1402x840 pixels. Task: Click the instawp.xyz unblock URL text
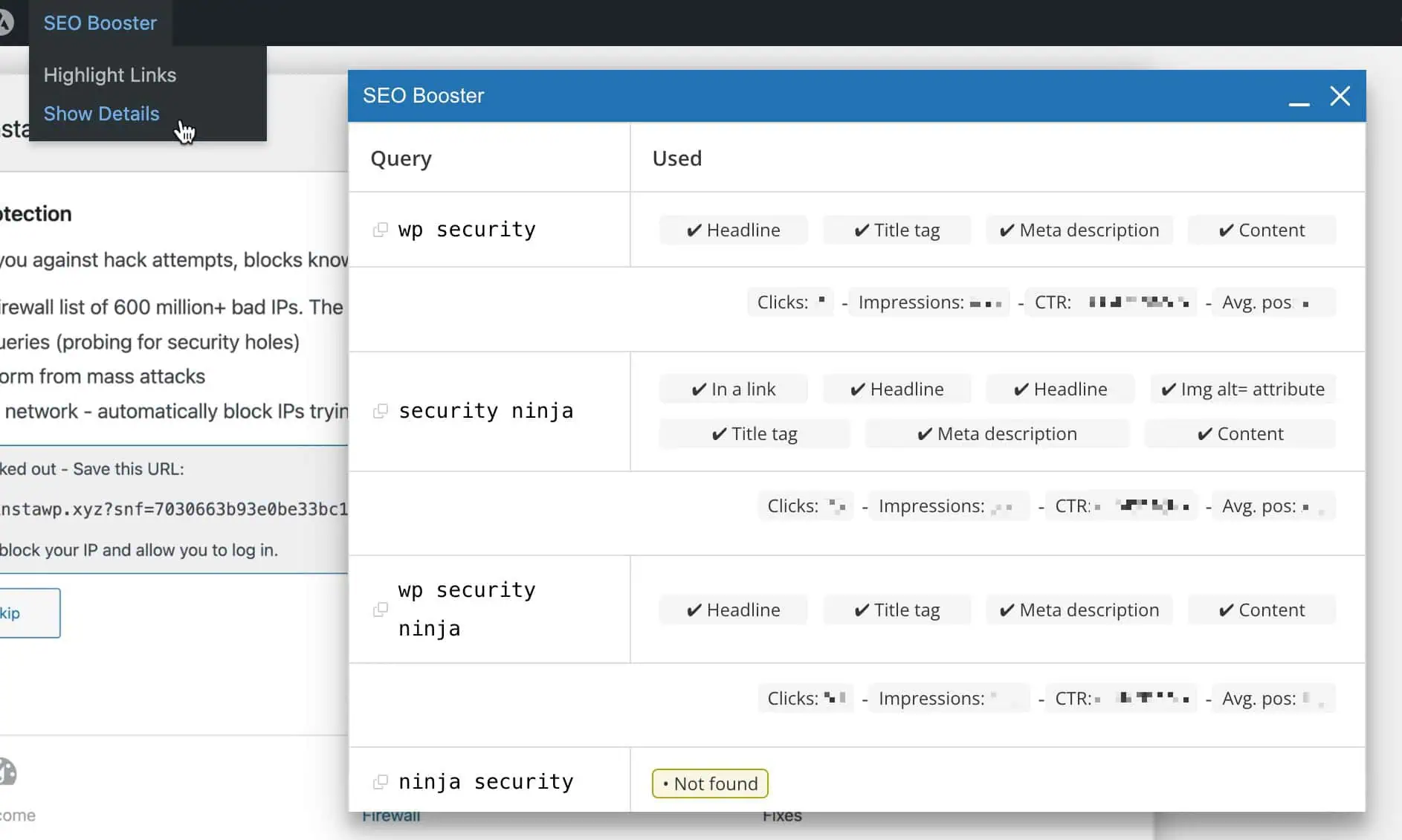coord(174,509)
